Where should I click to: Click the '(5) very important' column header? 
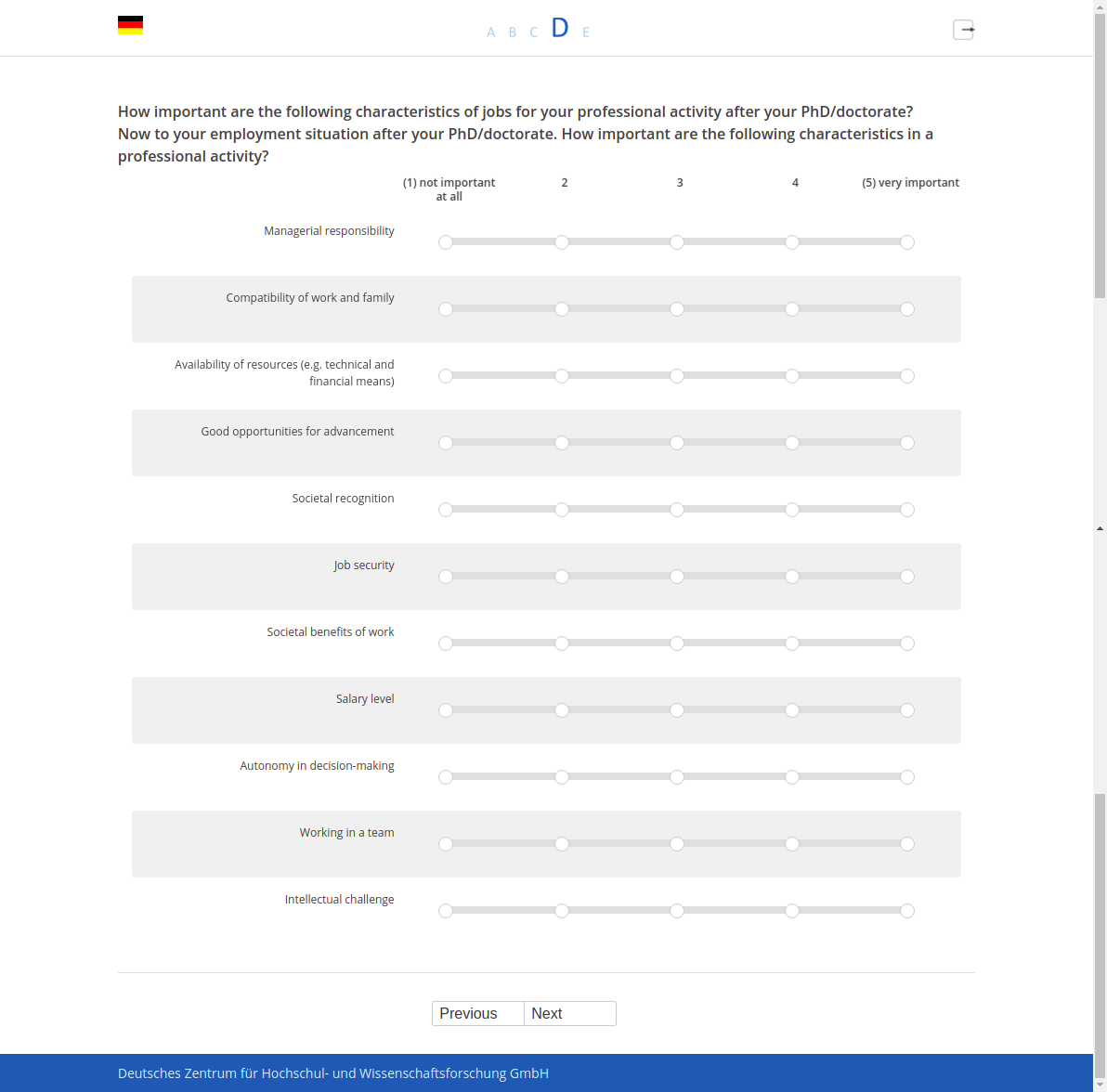coord(910,183)
